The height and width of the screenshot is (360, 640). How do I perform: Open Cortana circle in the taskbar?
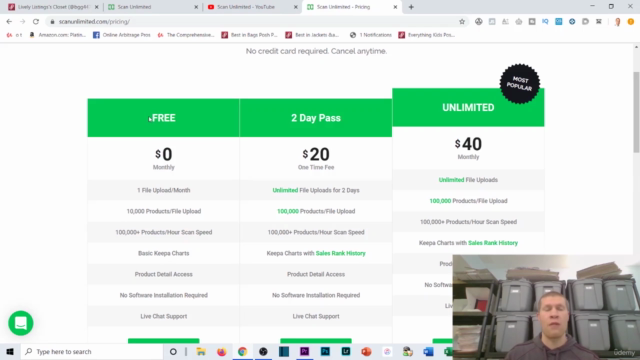[x=173, y=351]
